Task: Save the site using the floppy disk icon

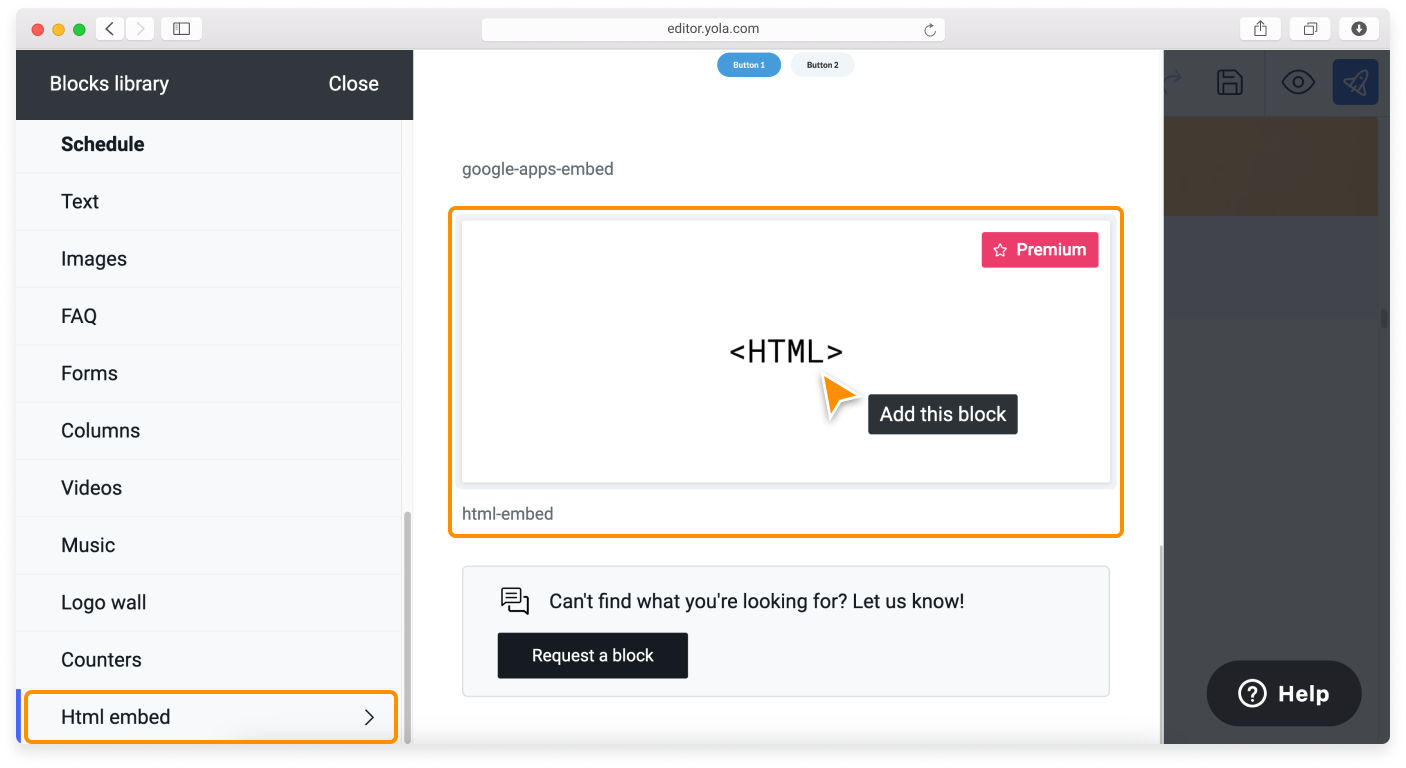Action: point(1229,82)
